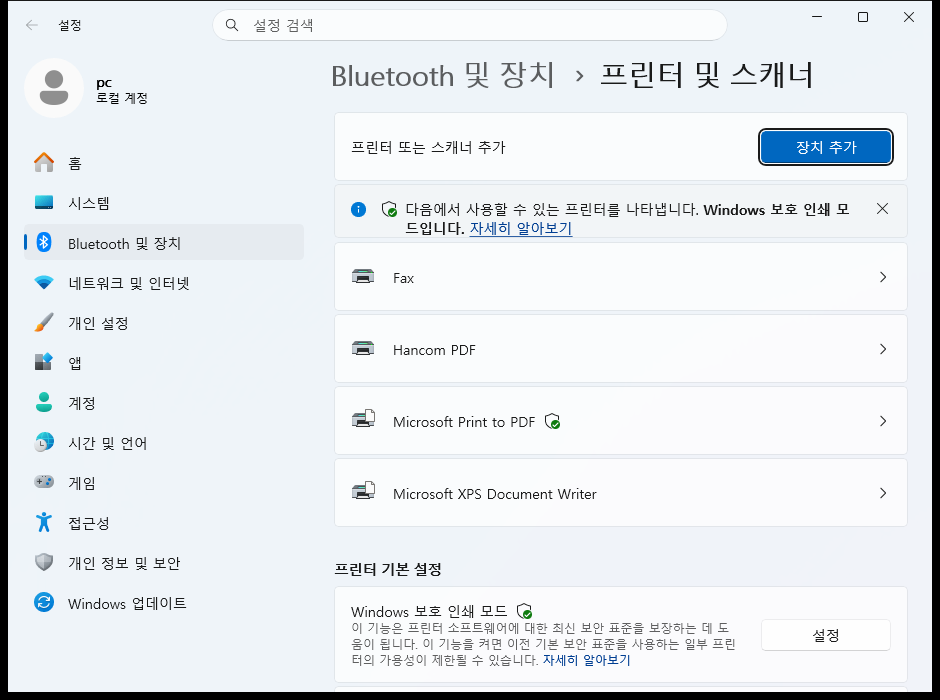Open 네트워크 및 인터넷 settings
Screen dimensions: 940x700
tap(164, 282)
